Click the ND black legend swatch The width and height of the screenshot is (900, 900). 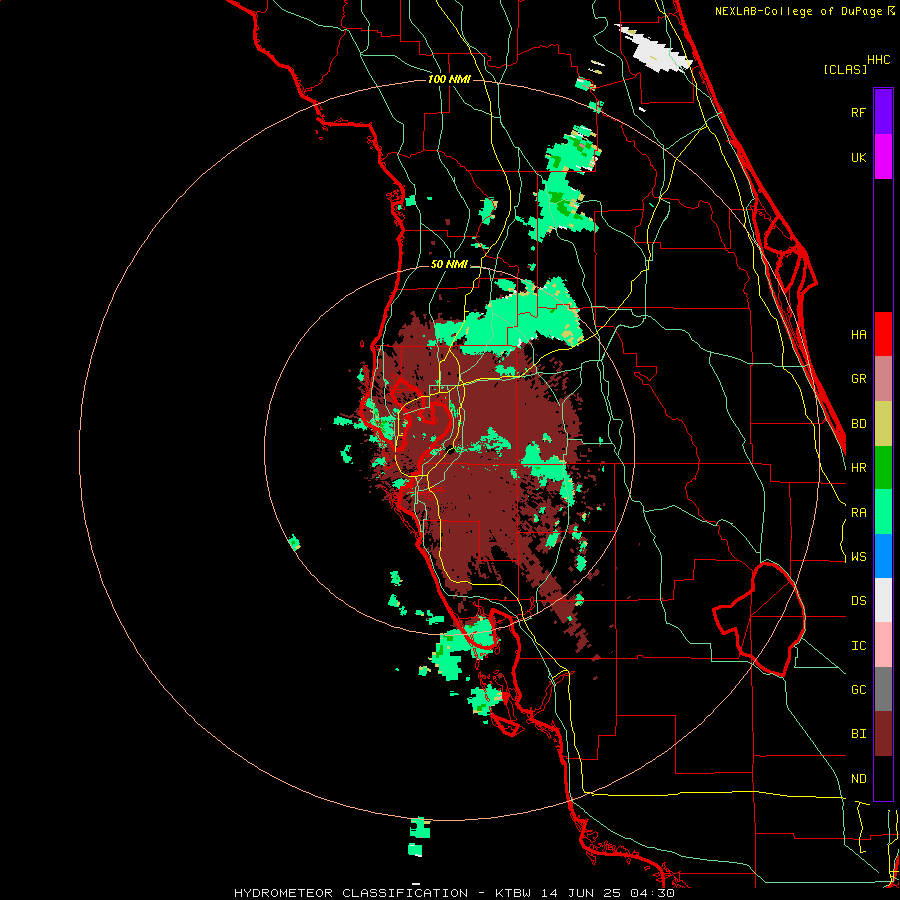(883, 778)
